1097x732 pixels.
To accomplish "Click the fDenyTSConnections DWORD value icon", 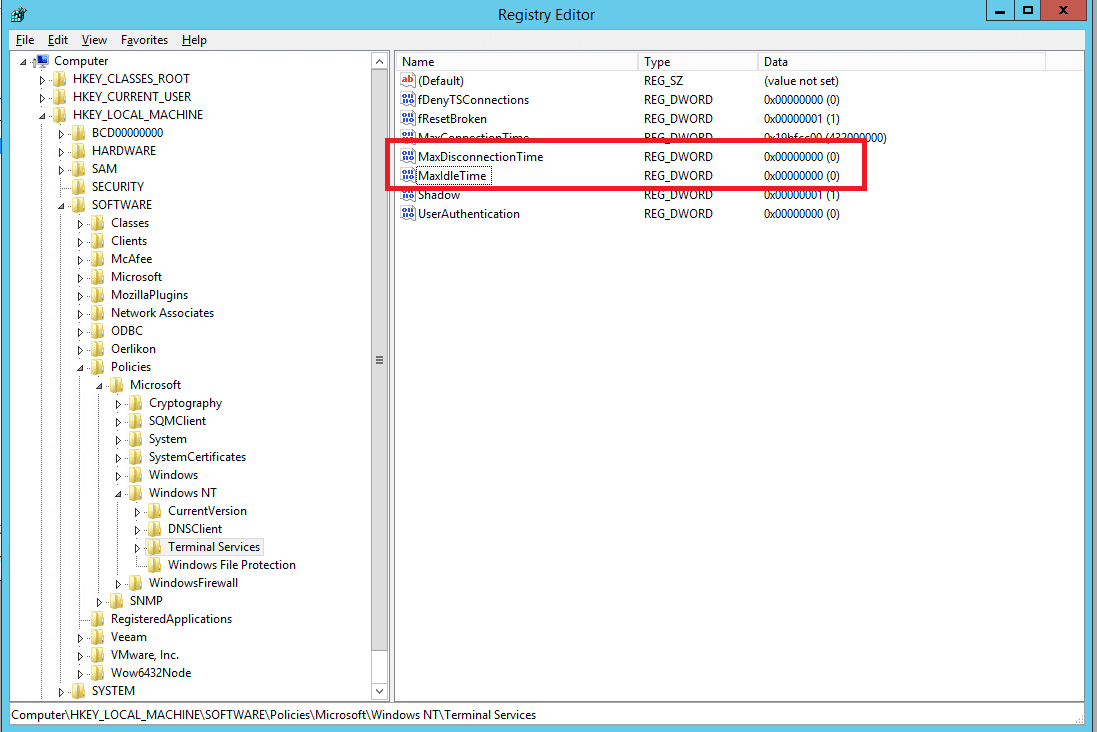I will (408, 99).
